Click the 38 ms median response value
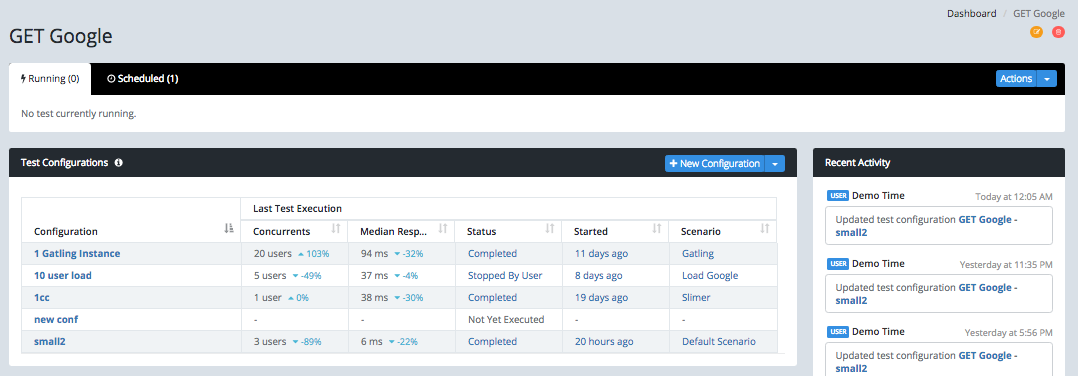Viewport: 1078px width, 376px height. [374, 298]
